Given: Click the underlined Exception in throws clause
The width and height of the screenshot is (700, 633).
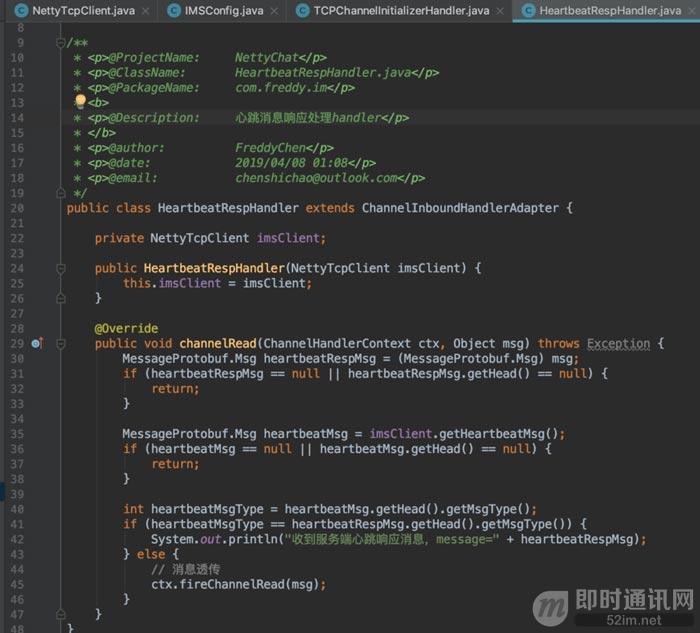Looking at the screenshot, I should coord(618,343).
